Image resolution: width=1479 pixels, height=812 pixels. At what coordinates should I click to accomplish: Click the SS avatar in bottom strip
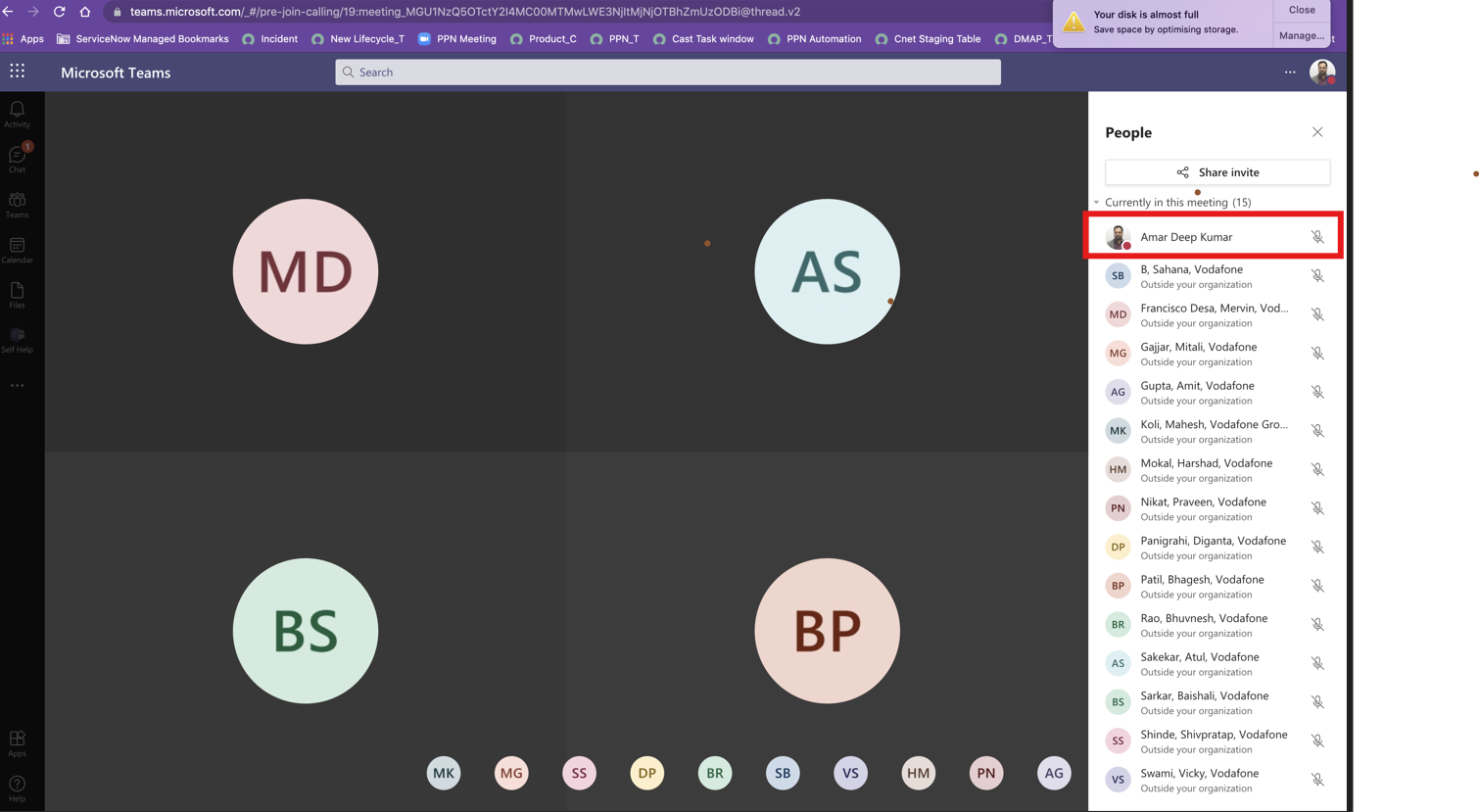pyautogui.click(x=579, y=773)
